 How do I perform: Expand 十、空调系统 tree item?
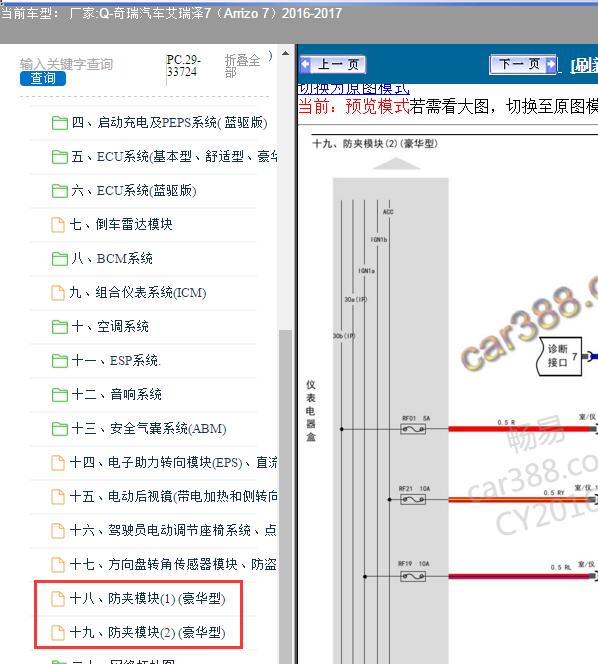(110, 326)
